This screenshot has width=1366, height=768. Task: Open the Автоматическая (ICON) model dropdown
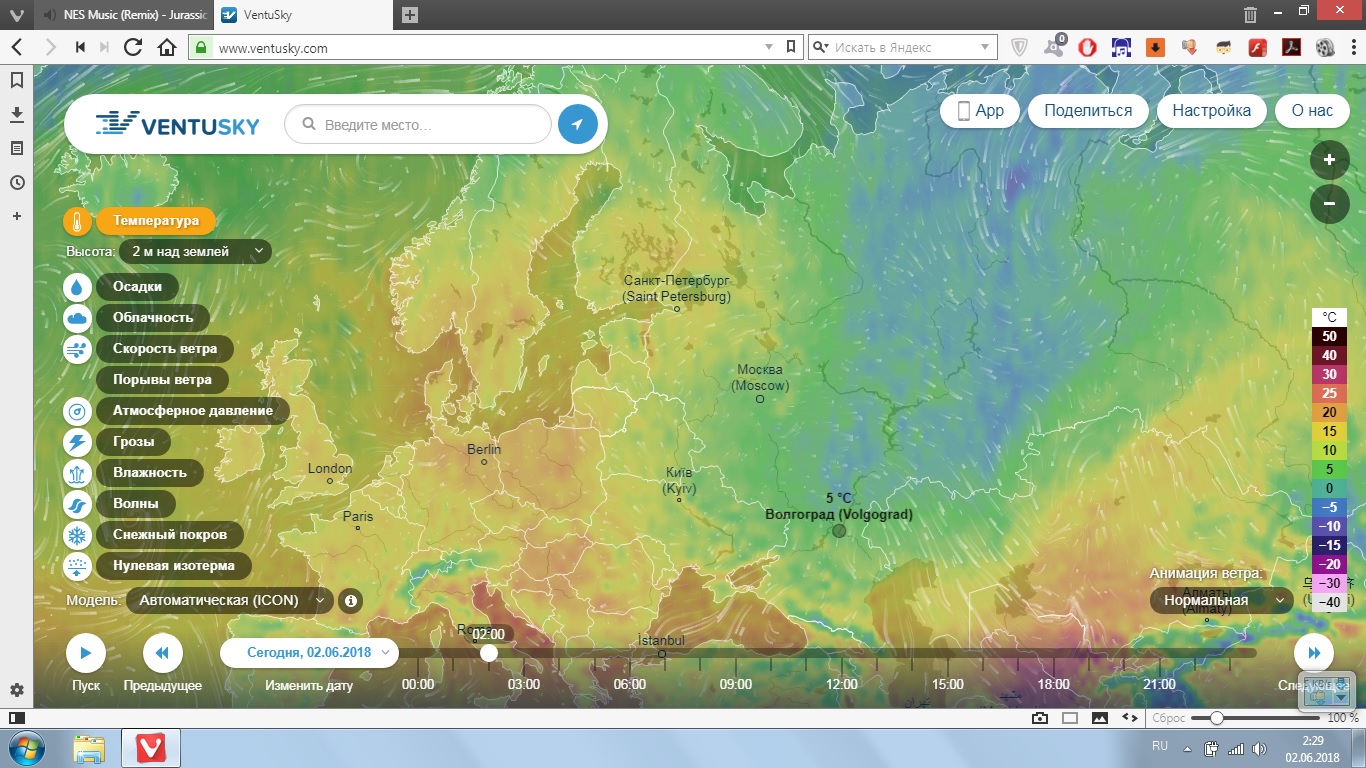click(x=230, y=601)
